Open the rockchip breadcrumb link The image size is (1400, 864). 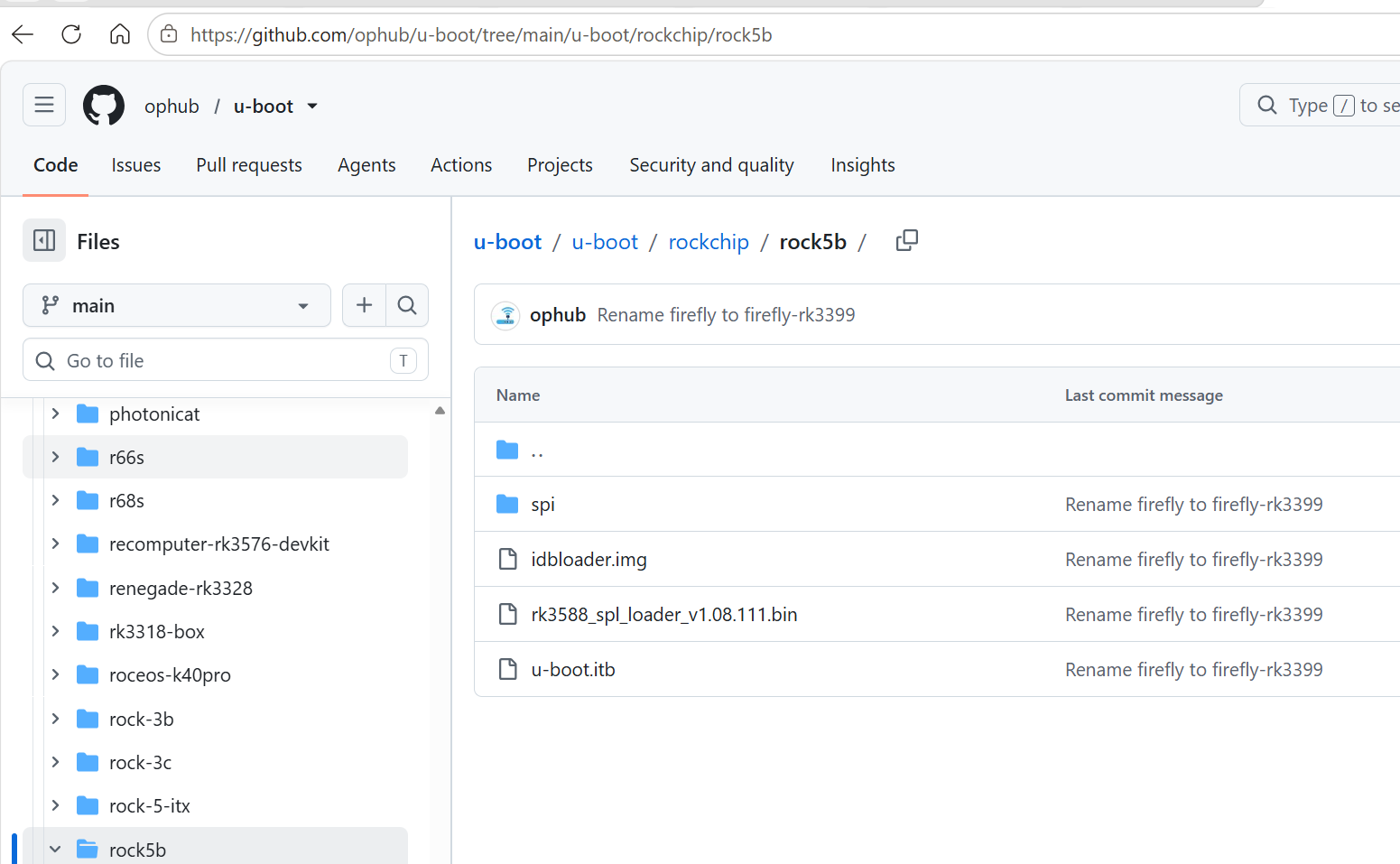click(x=709, y=242)
